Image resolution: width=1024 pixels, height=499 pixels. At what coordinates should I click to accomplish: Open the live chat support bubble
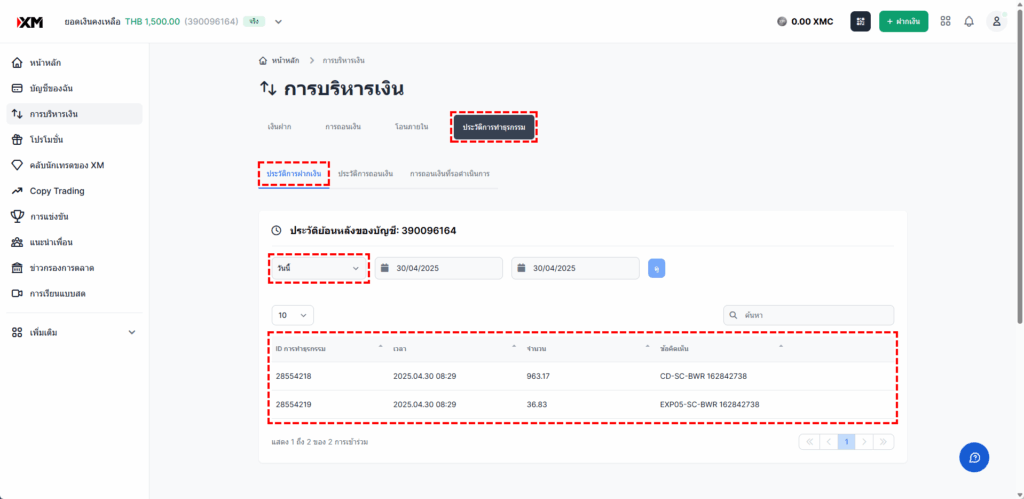click(x=974, y=457)
